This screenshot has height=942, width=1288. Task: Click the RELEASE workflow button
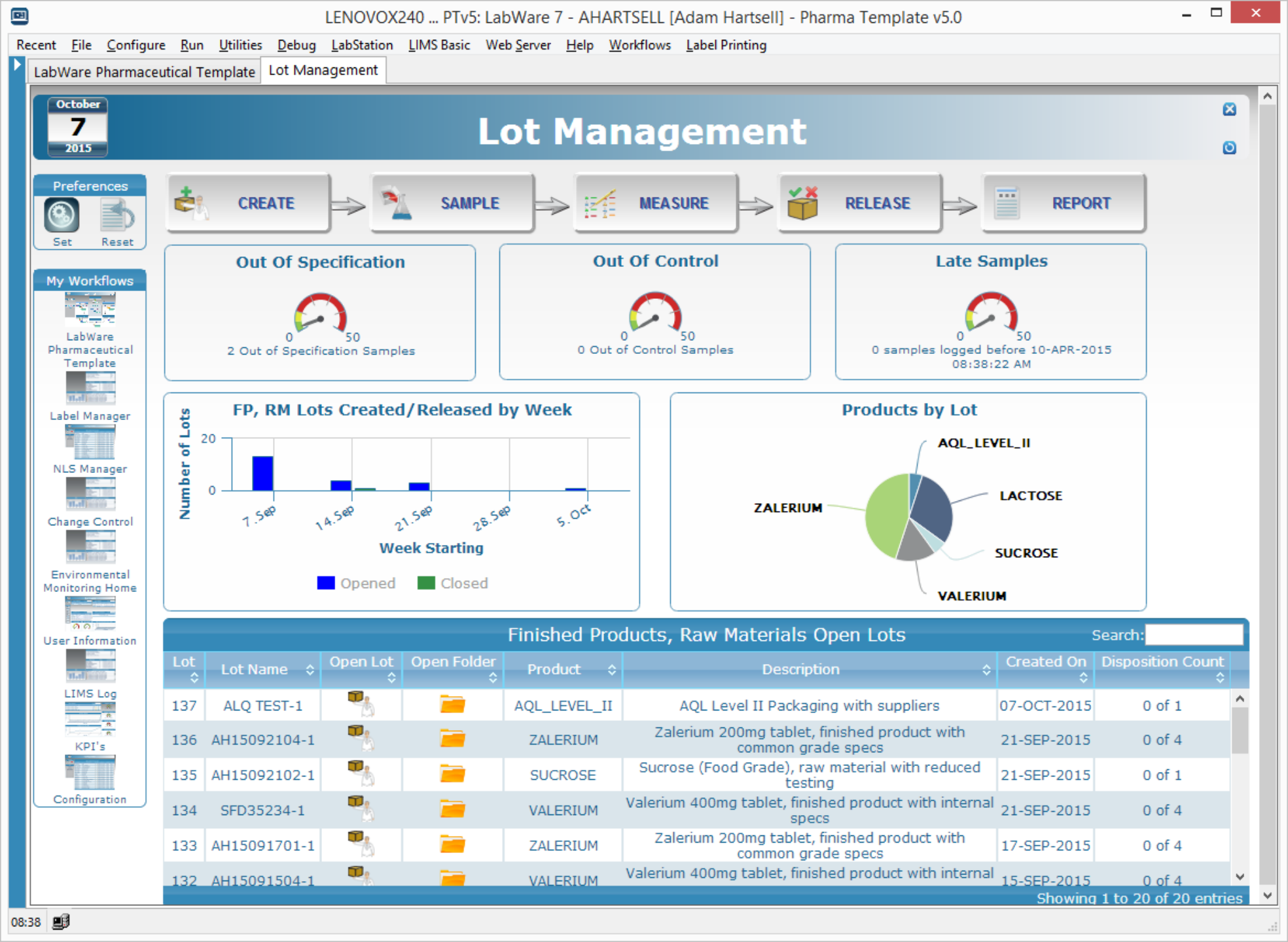(859, 203)
